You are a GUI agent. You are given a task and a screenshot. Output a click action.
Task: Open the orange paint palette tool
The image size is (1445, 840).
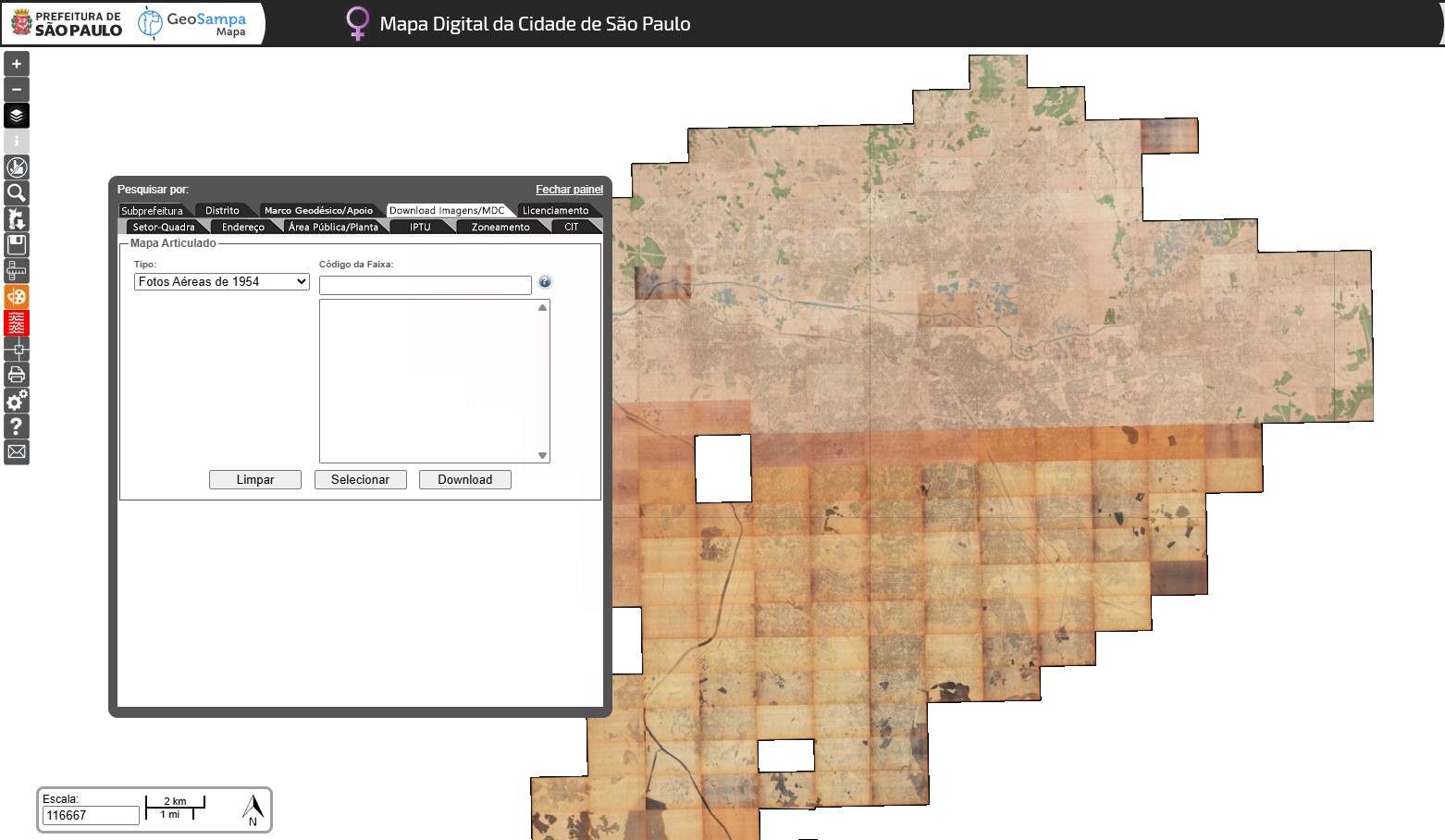pyautogui.click(x=17, y=297)
